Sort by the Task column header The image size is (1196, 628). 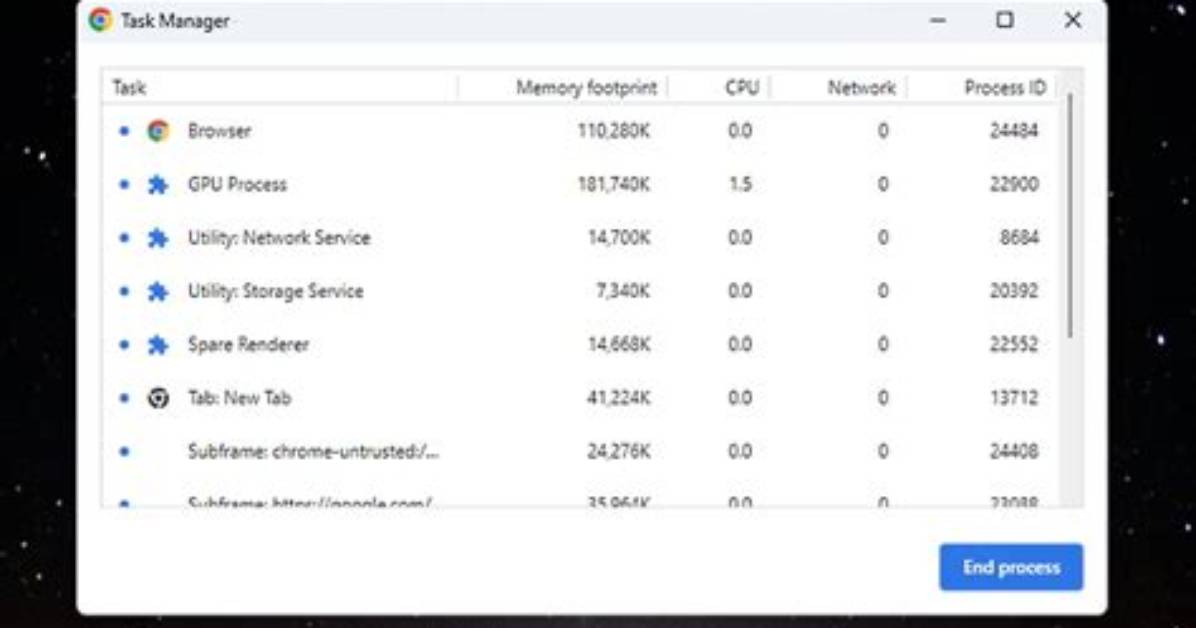pos(280,88)
